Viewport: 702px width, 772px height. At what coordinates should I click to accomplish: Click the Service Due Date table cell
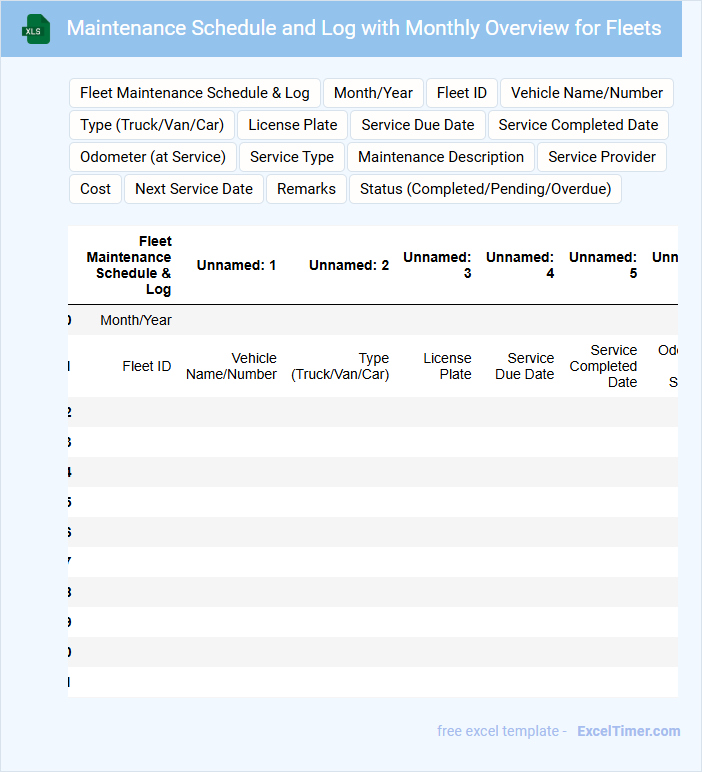(525, 366)
